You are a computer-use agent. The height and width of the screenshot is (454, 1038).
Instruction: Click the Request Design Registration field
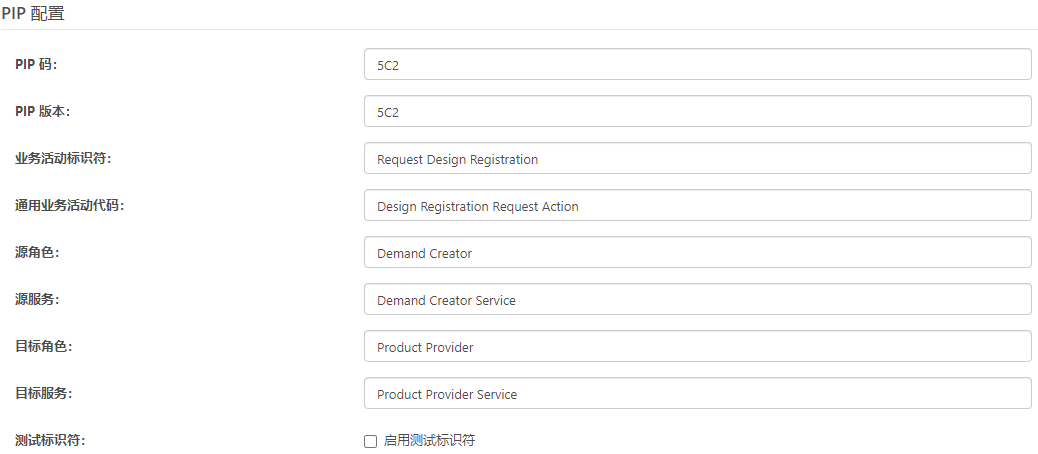697,159
